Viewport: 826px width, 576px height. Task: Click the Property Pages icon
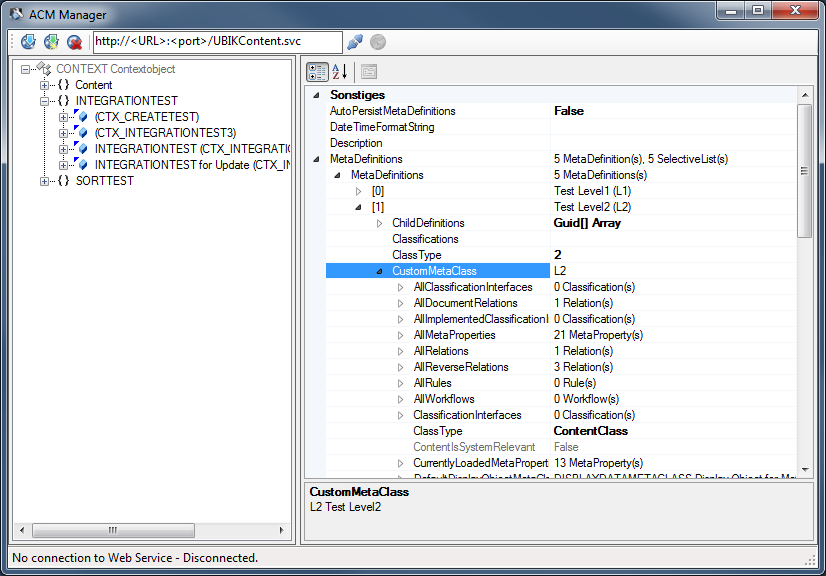(369, 71)
